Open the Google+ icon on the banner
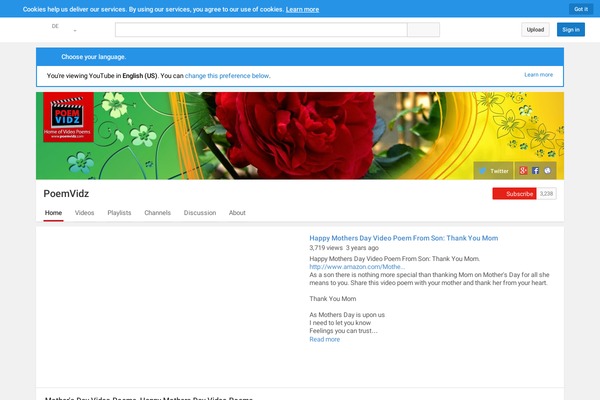The height and width of the screenshot is (400, 600). pos(523,171)
